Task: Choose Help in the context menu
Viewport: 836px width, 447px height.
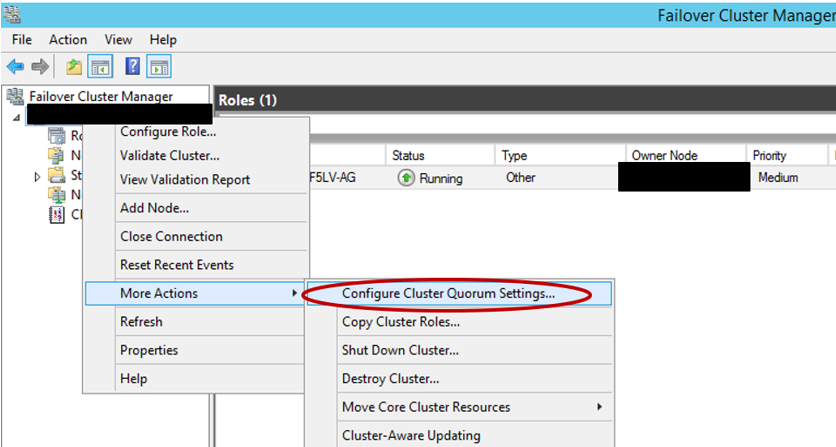Action: (x=196, y=378)
